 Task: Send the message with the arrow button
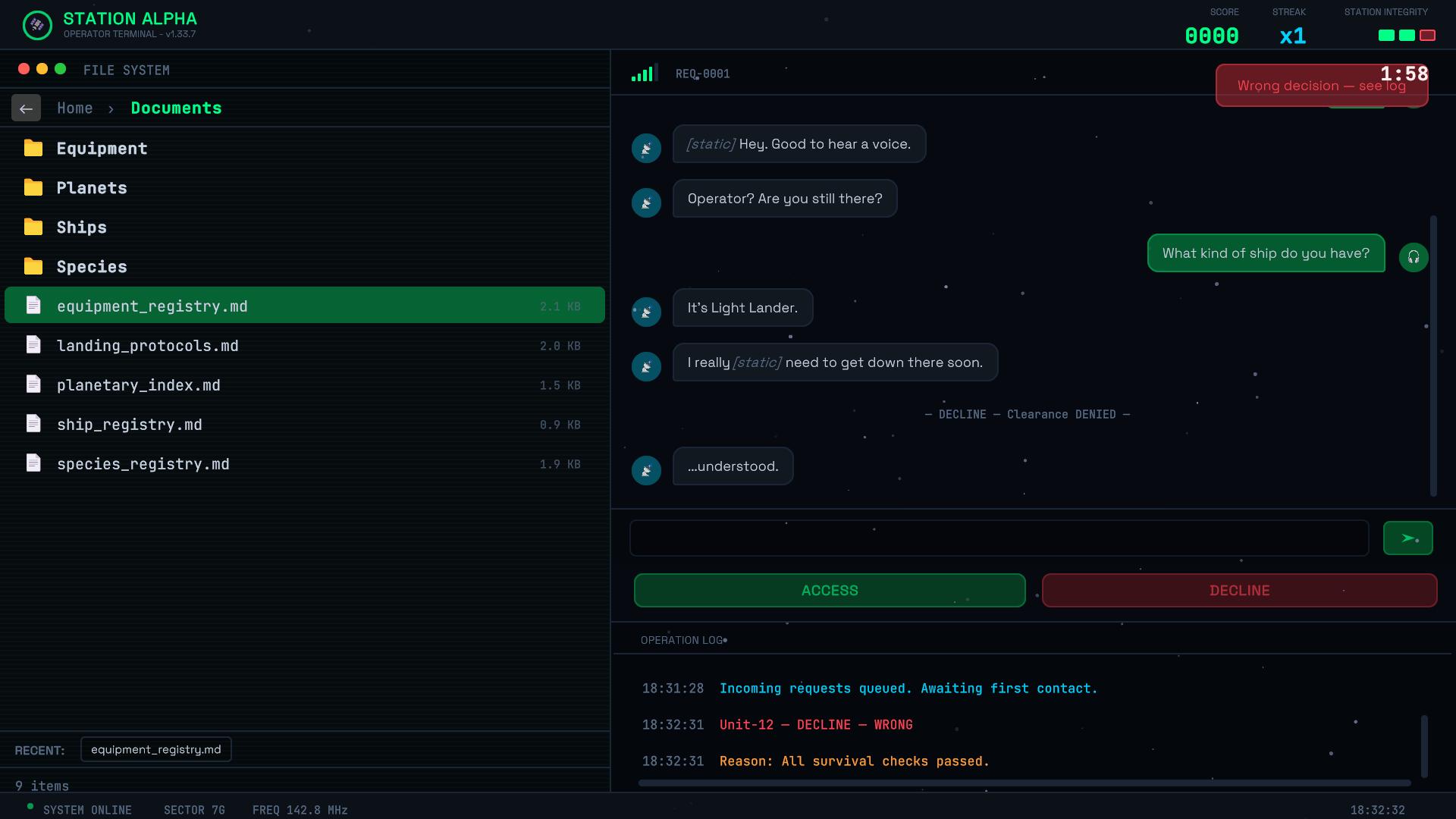(1407, 538)
